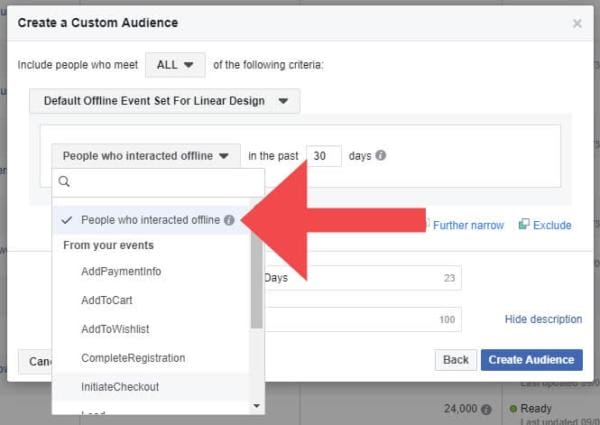Click info icon beside People who interacted offline option
The image size is (600, 425).
coord(229,220)
